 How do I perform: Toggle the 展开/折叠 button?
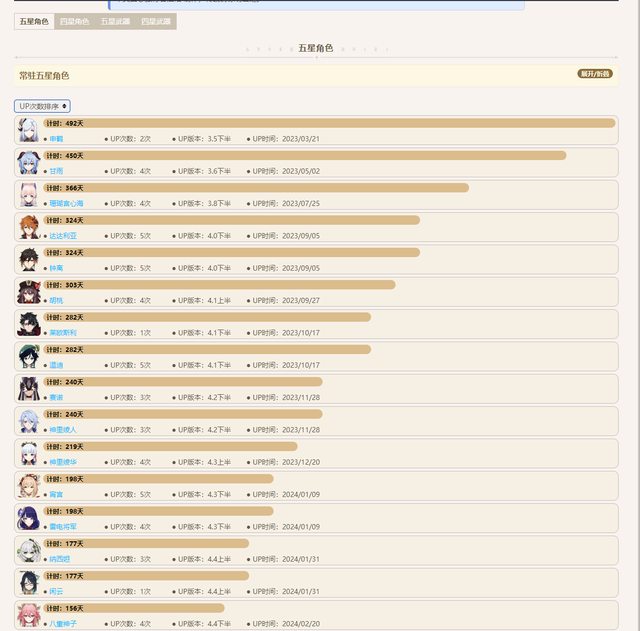pos(594,74)
